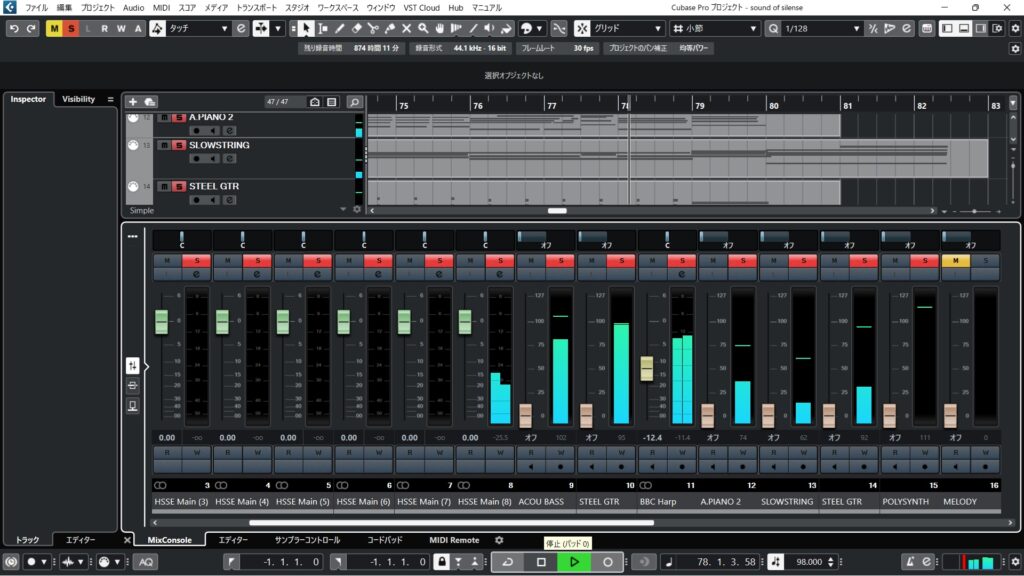Open mixer channel settings gear icon
The width and height of the screenshot is (1024, 576).
pyautogui.click(x=499, y=540)
